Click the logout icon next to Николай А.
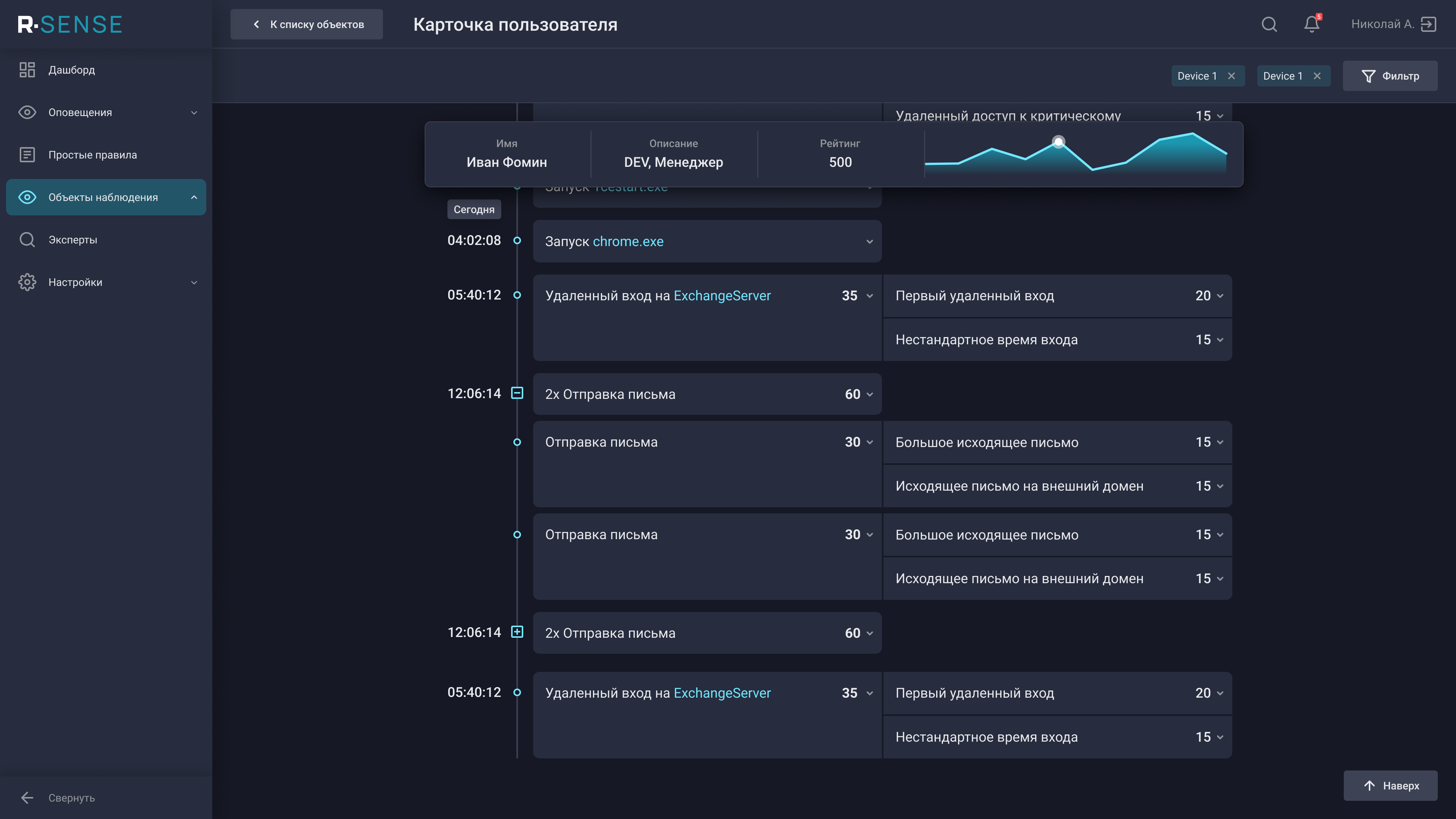 point(1428,24)
